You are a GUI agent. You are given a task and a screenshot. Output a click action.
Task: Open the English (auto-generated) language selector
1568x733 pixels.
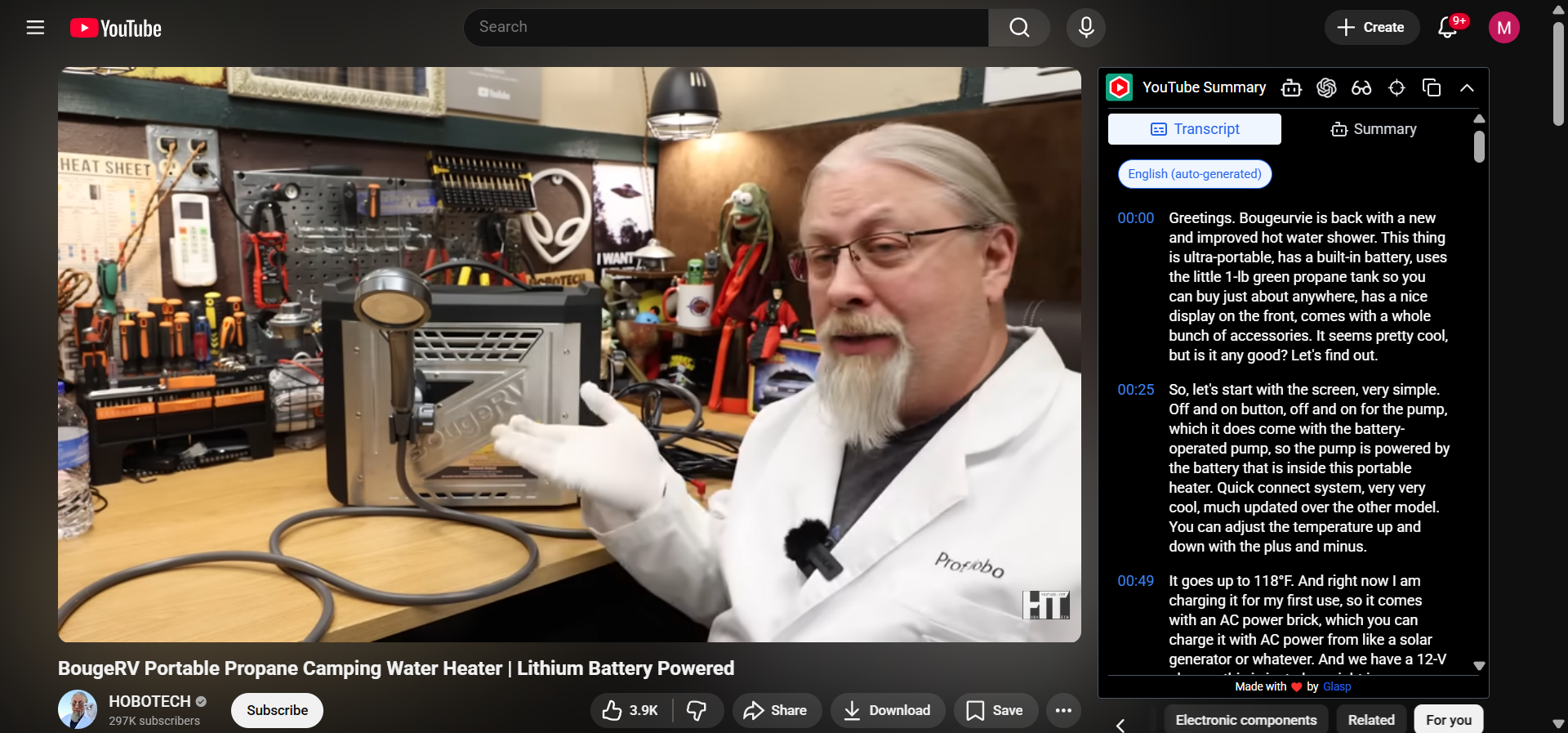pyautogui.click(x=1195, y=174)
